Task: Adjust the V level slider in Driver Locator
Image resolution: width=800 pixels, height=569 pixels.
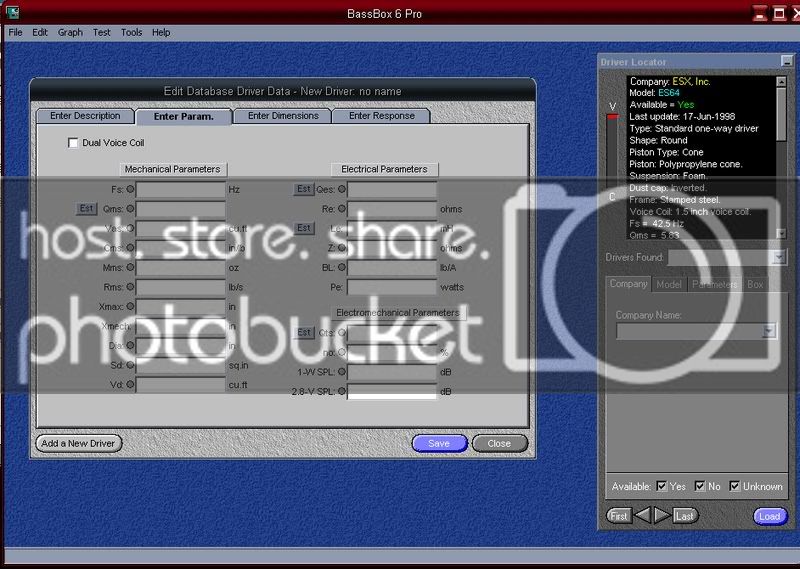Action: pos(612,117)
